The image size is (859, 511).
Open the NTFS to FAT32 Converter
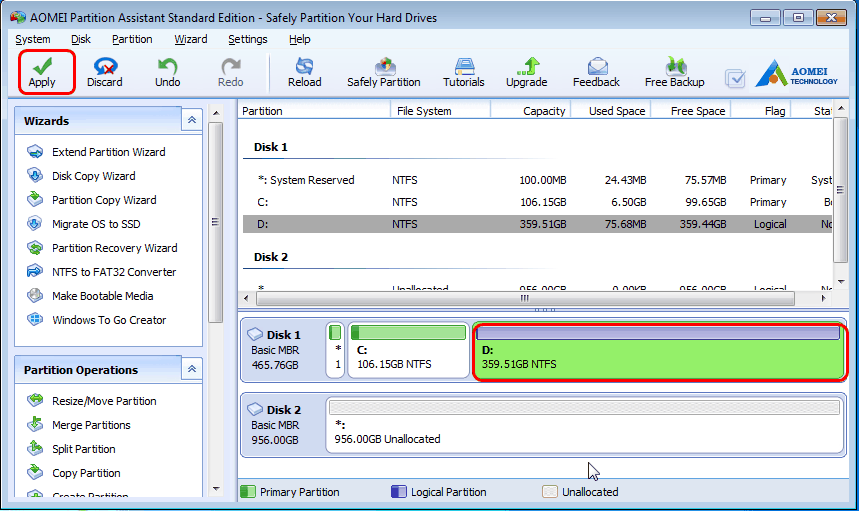[x=114, y=272]
